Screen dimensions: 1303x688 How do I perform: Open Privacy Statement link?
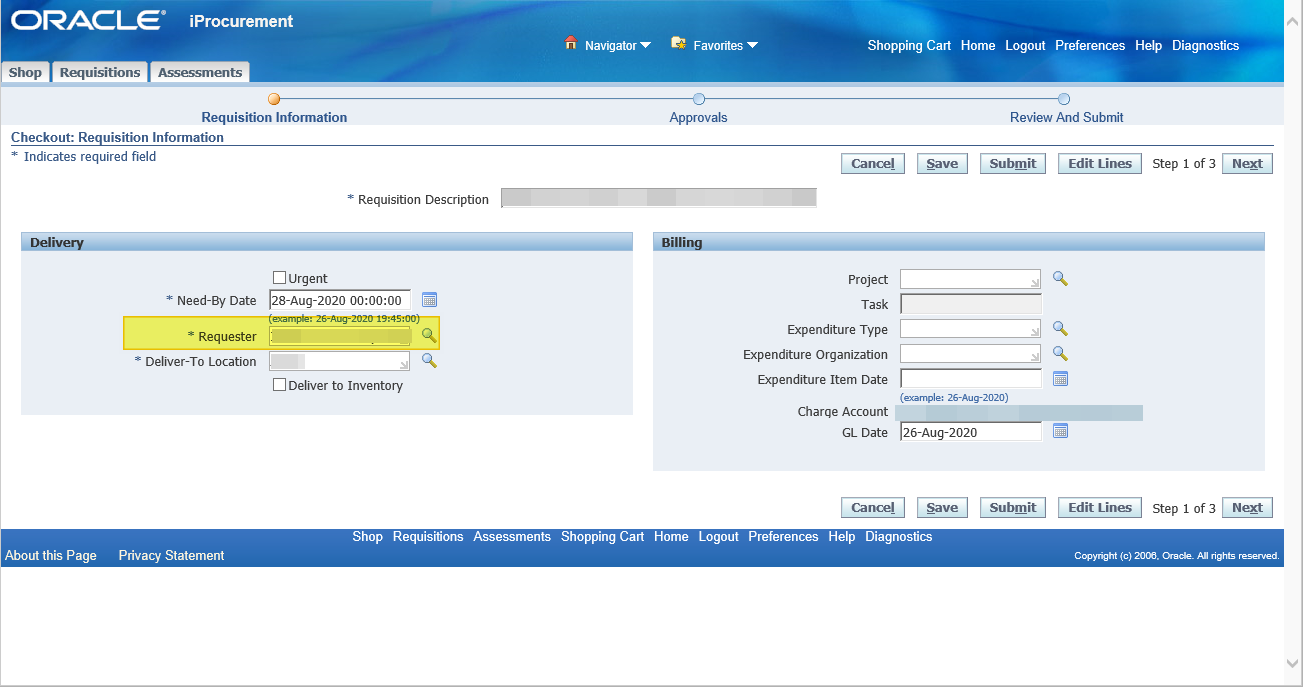[171, 556]
